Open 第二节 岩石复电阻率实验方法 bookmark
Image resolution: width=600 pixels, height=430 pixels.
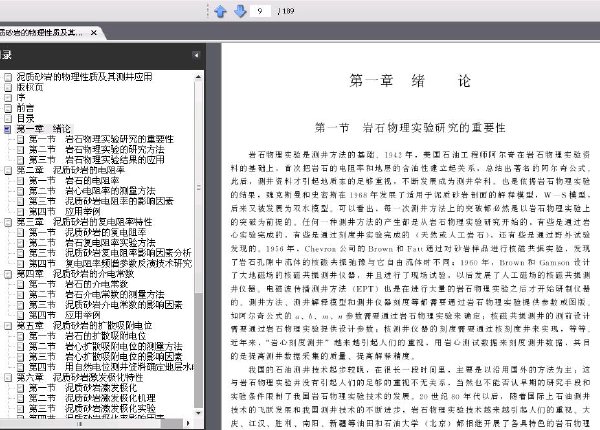pyautogui.click(x=92, y=243)
